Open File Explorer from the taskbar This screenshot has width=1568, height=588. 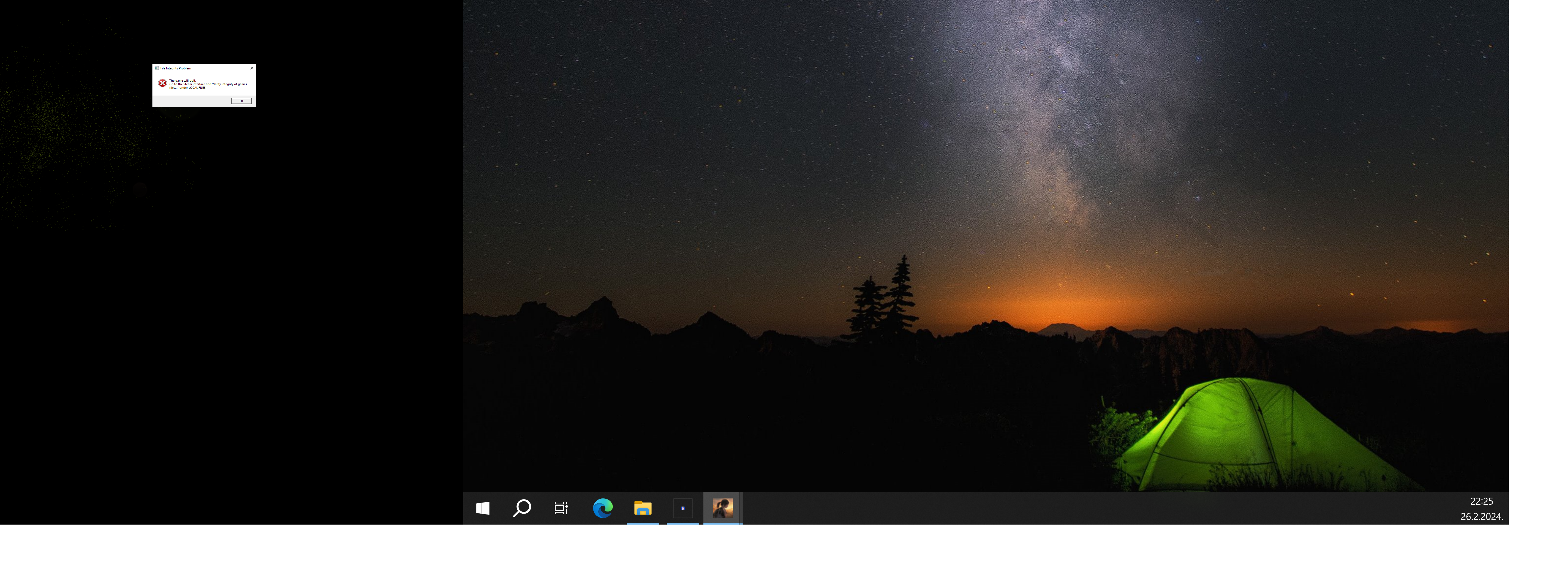(643, 508)
